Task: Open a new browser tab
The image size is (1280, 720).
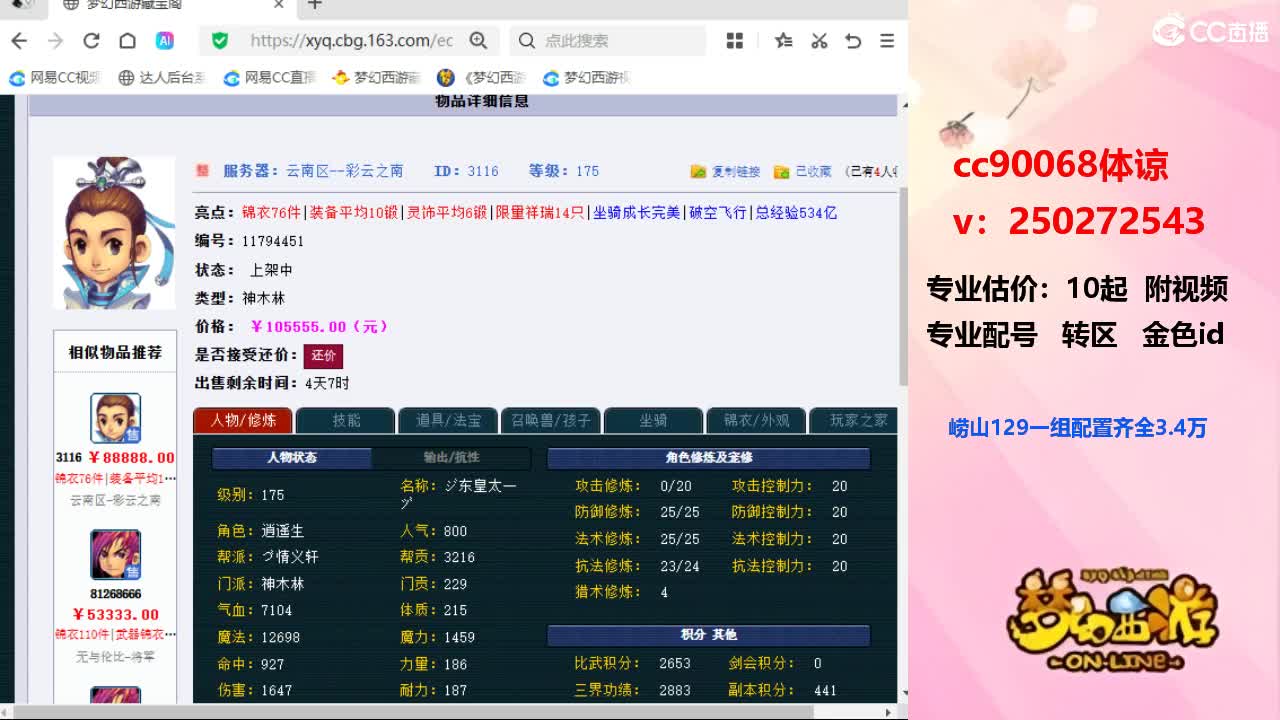Action: pyautogui.click(x=314, y=5)
